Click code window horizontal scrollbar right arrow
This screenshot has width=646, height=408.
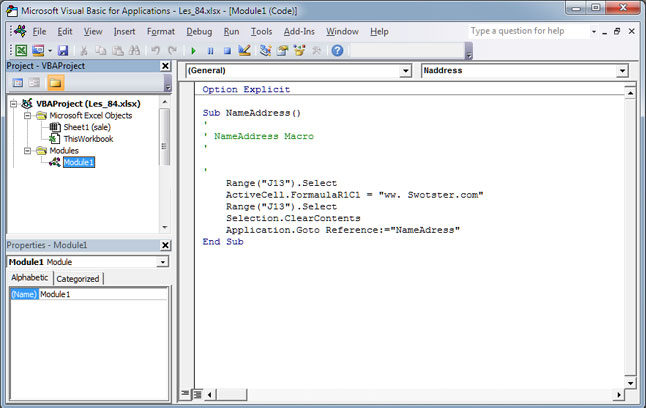(x=618, y=395)
